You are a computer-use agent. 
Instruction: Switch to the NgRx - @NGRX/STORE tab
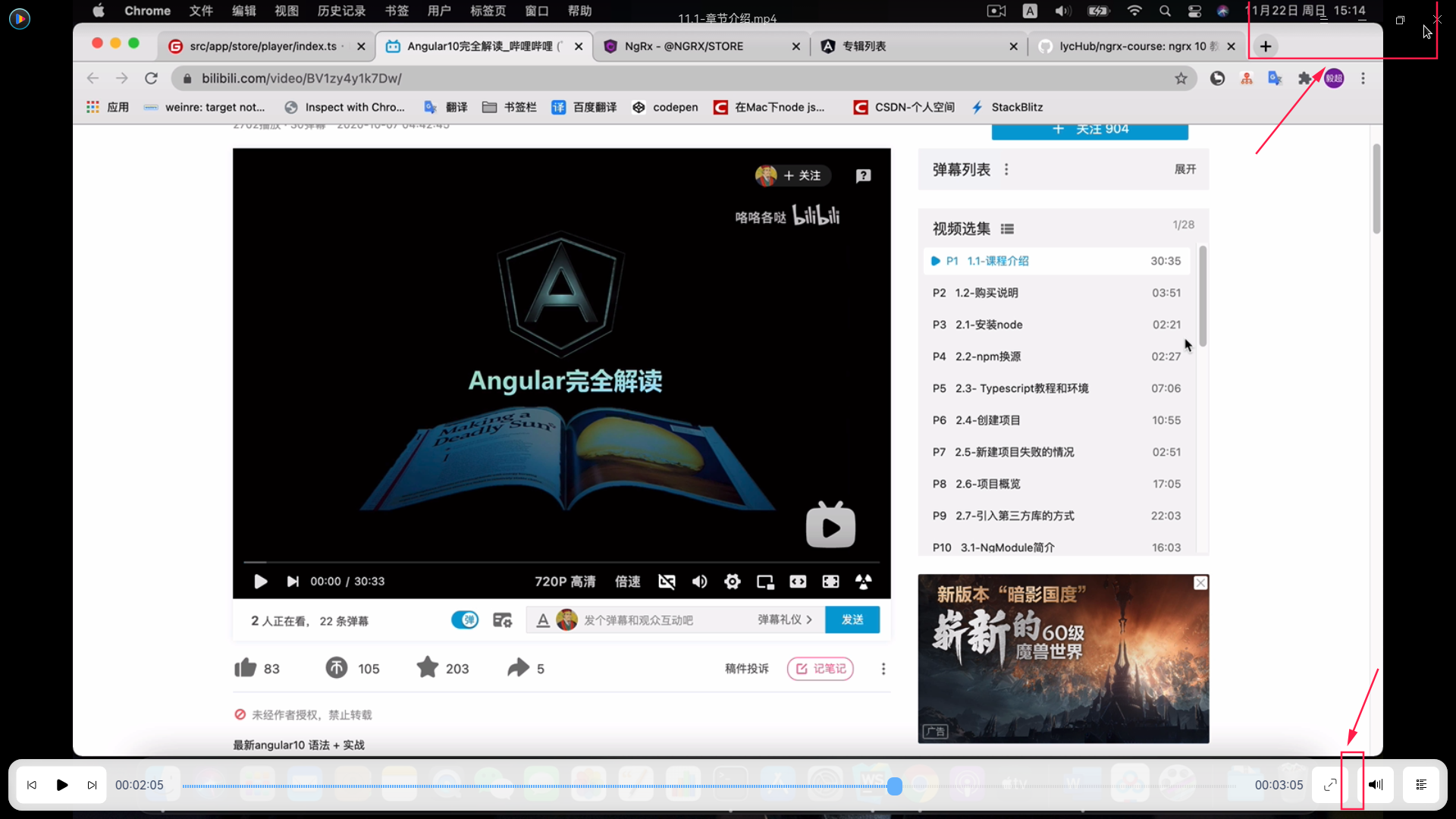[x=683, y=46]
